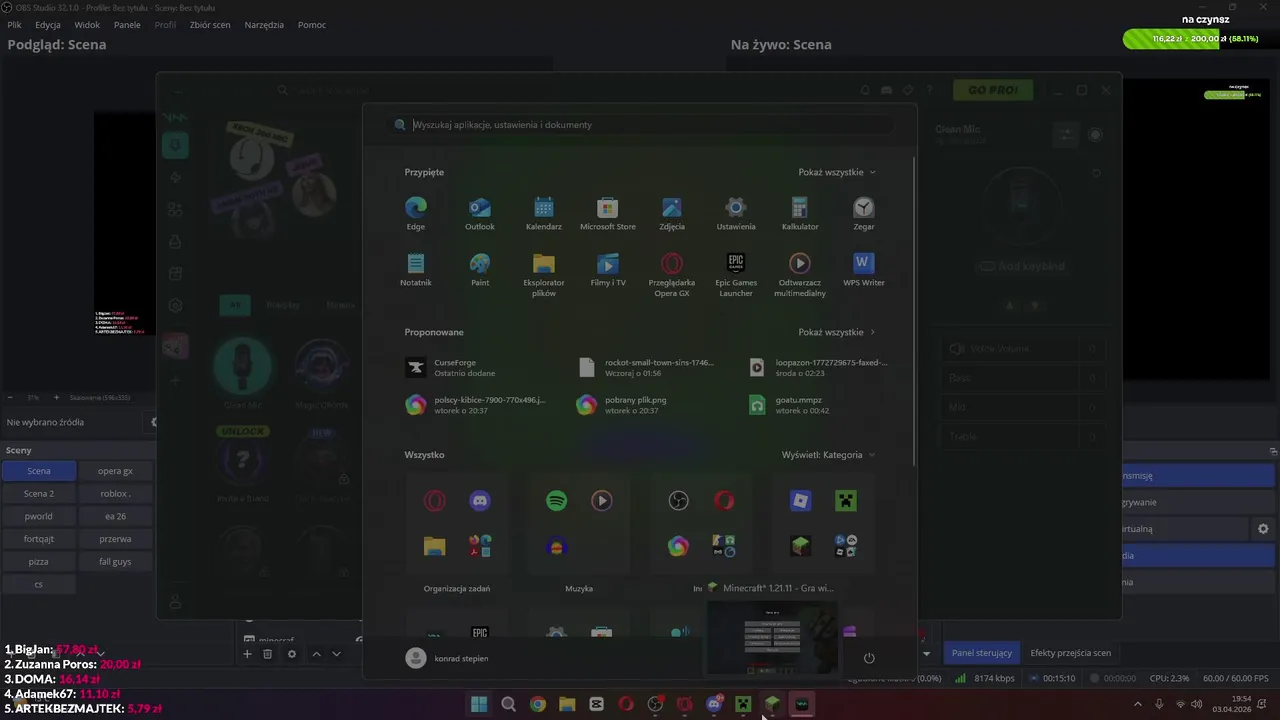Open Roblox icon in games category
This screenshot has width=1280, height=720.
coord(800,501)
